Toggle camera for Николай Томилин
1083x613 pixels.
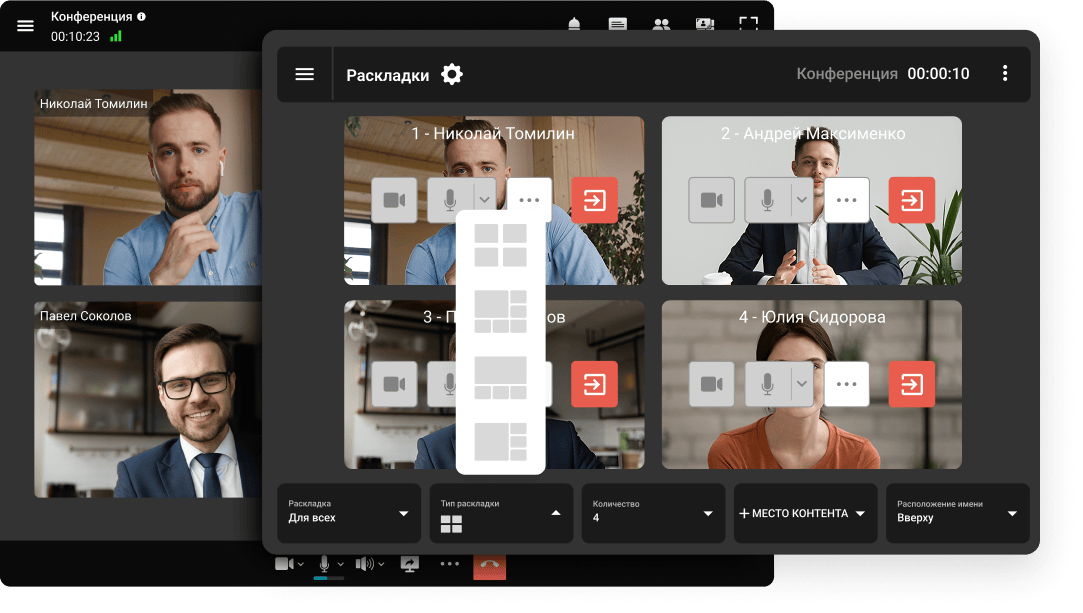(394, 200)
